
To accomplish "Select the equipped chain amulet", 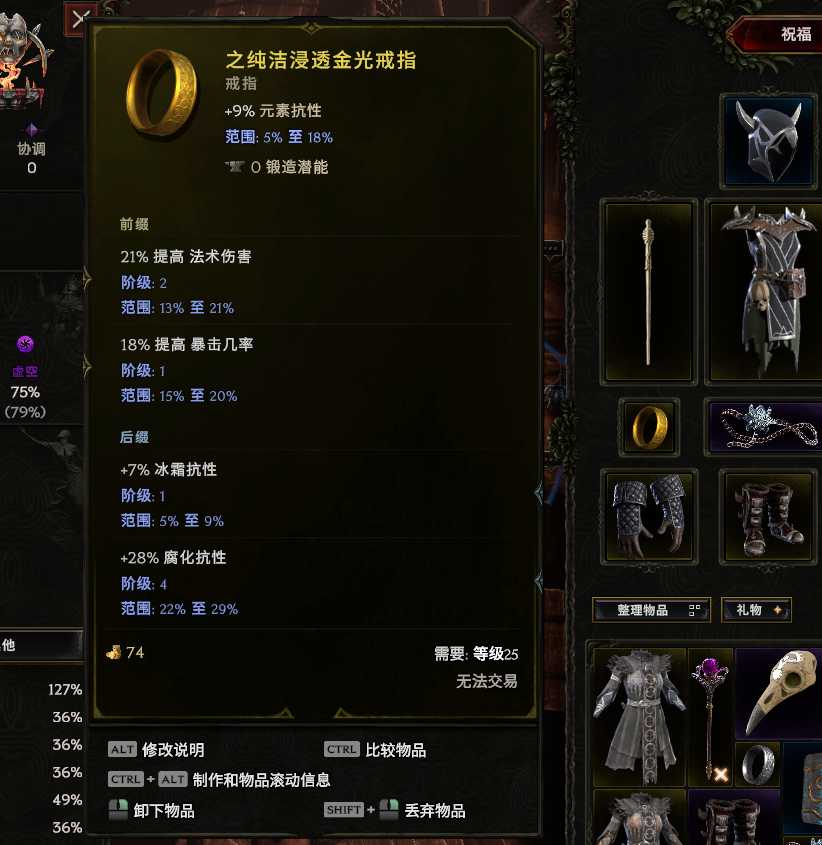I will [x=765, y=427].
